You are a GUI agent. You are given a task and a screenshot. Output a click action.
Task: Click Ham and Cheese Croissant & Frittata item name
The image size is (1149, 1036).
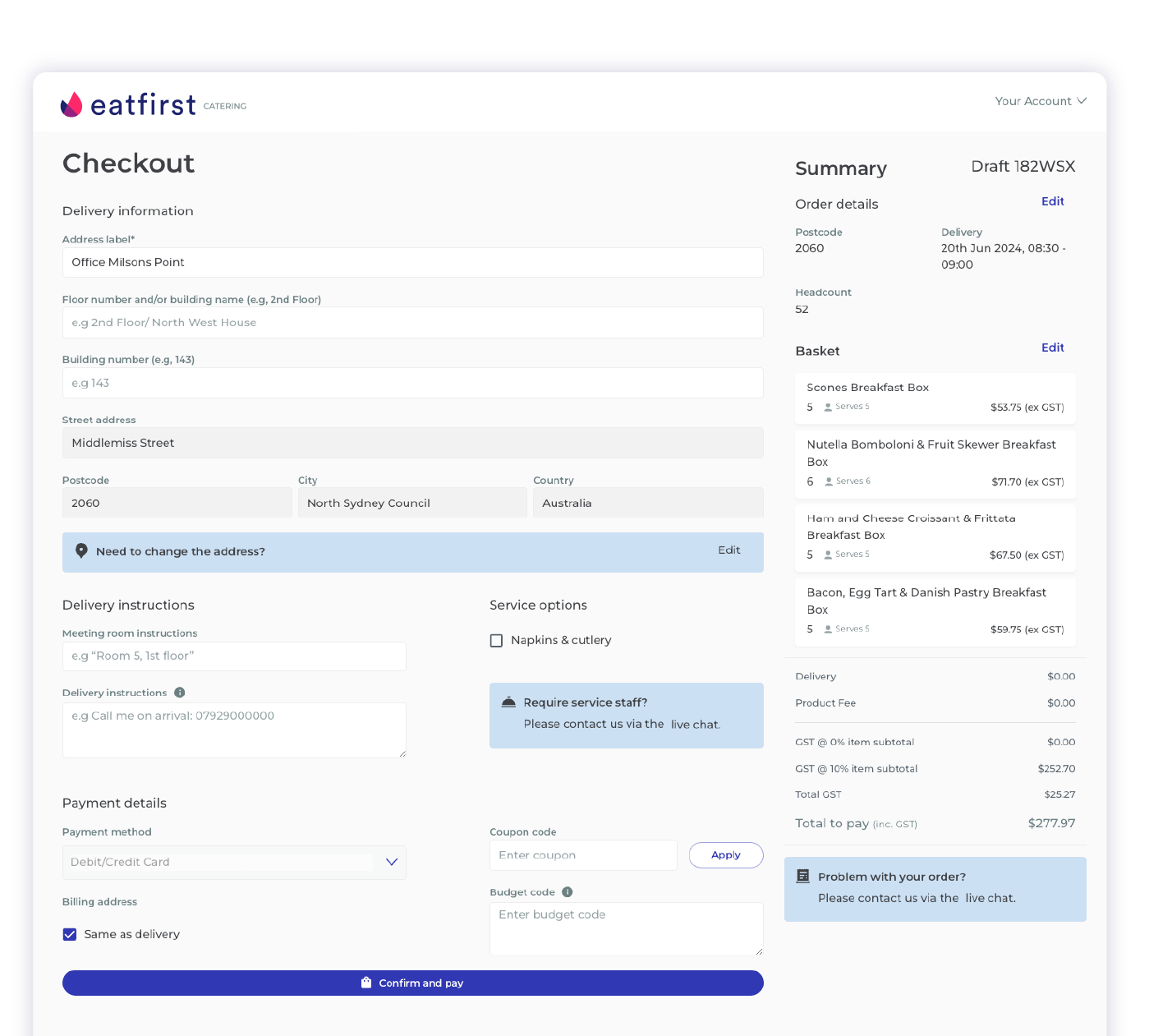(x=912, y=527)
